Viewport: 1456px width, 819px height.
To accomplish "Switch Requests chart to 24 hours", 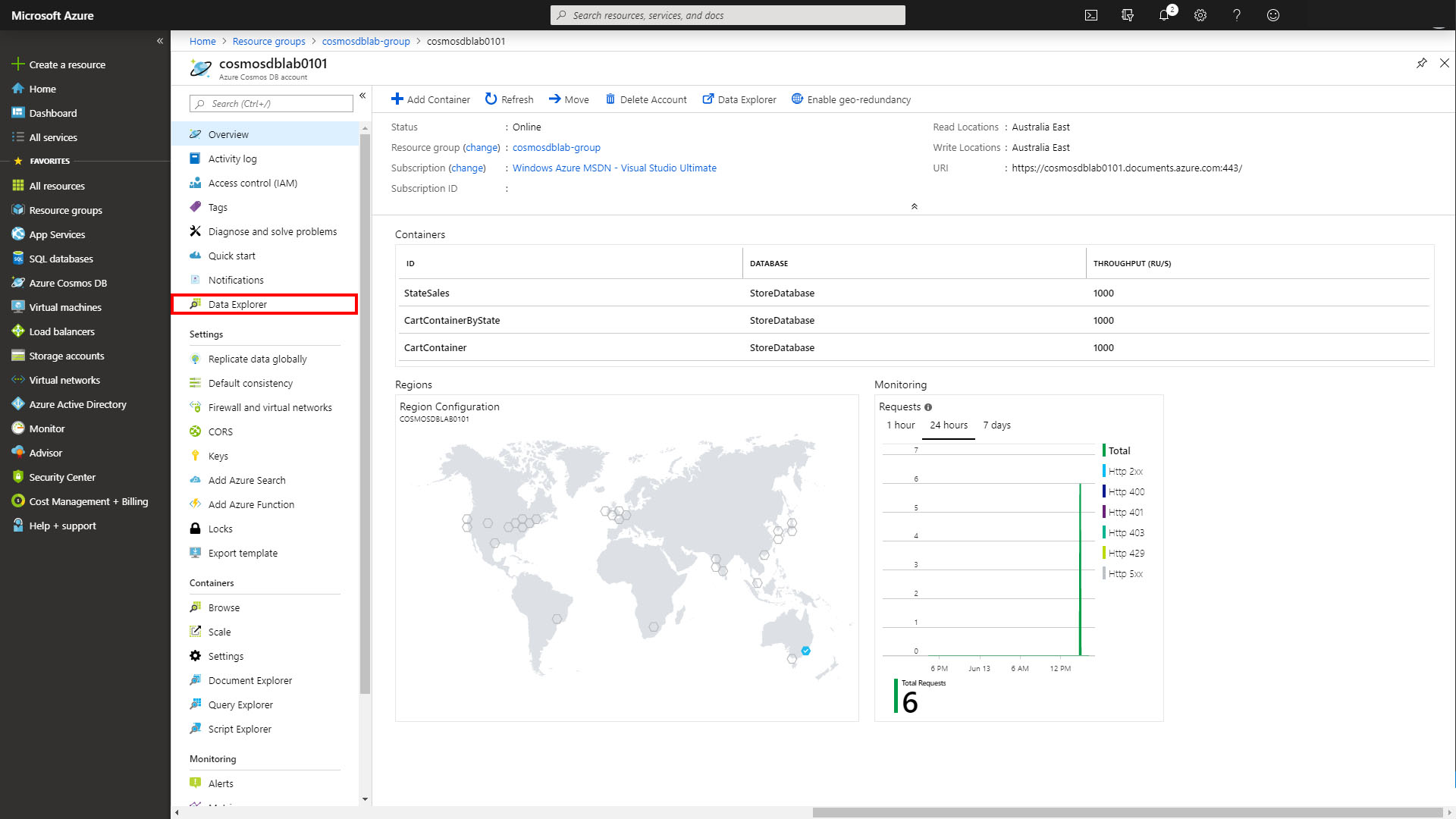I will (x=949, y=425).
